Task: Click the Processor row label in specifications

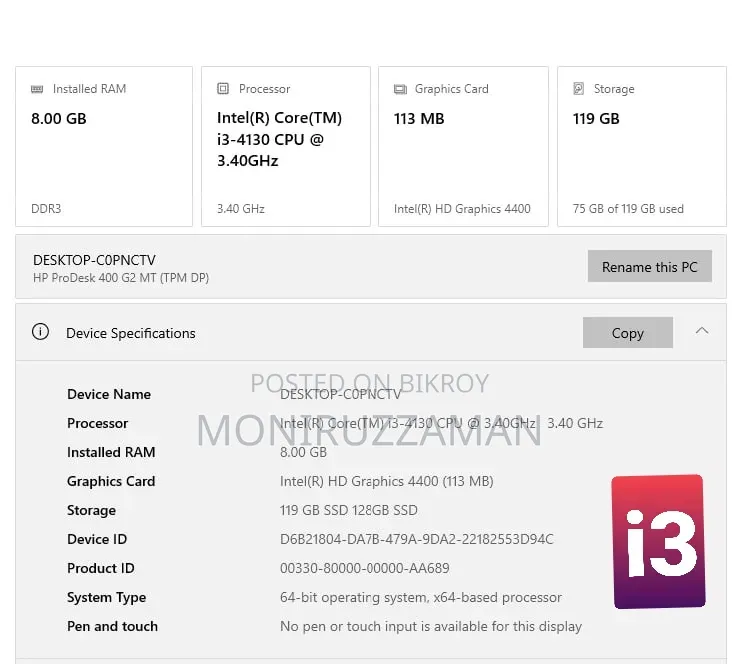Action: pyautogui.click(x=97, y=423)
